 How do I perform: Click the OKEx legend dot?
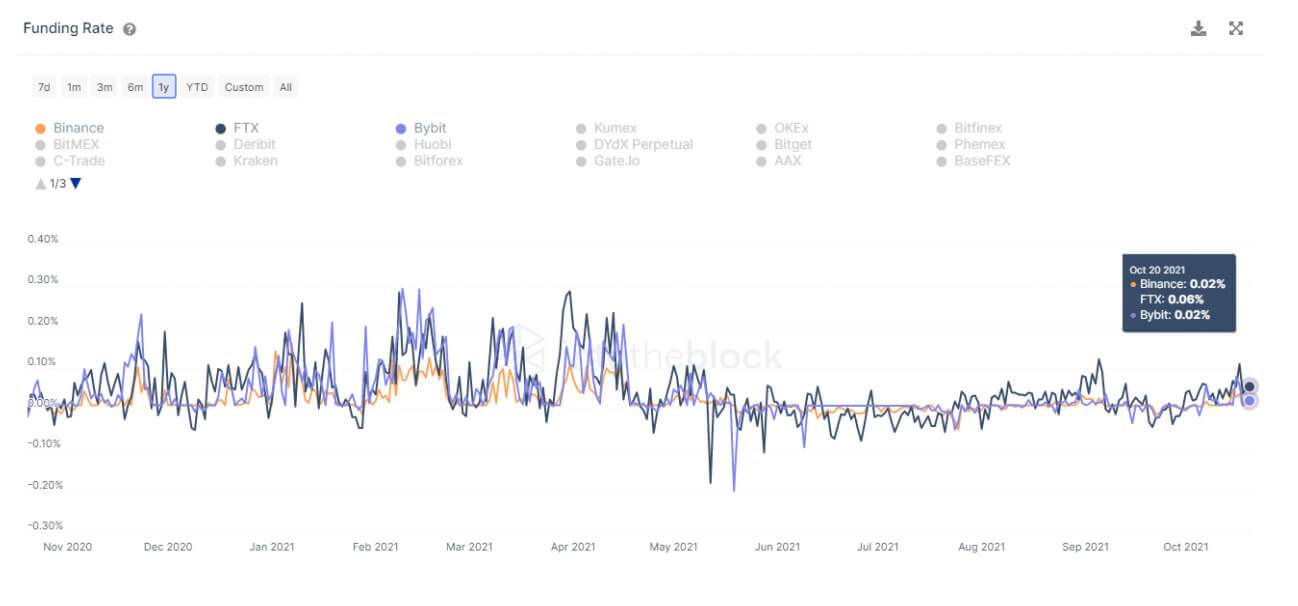coord(760,128)
